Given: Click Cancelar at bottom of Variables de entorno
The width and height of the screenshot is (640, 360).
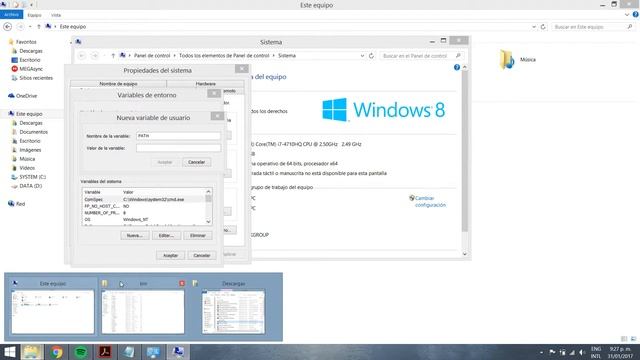Looking at the screenshot, I should coord(202,255).
